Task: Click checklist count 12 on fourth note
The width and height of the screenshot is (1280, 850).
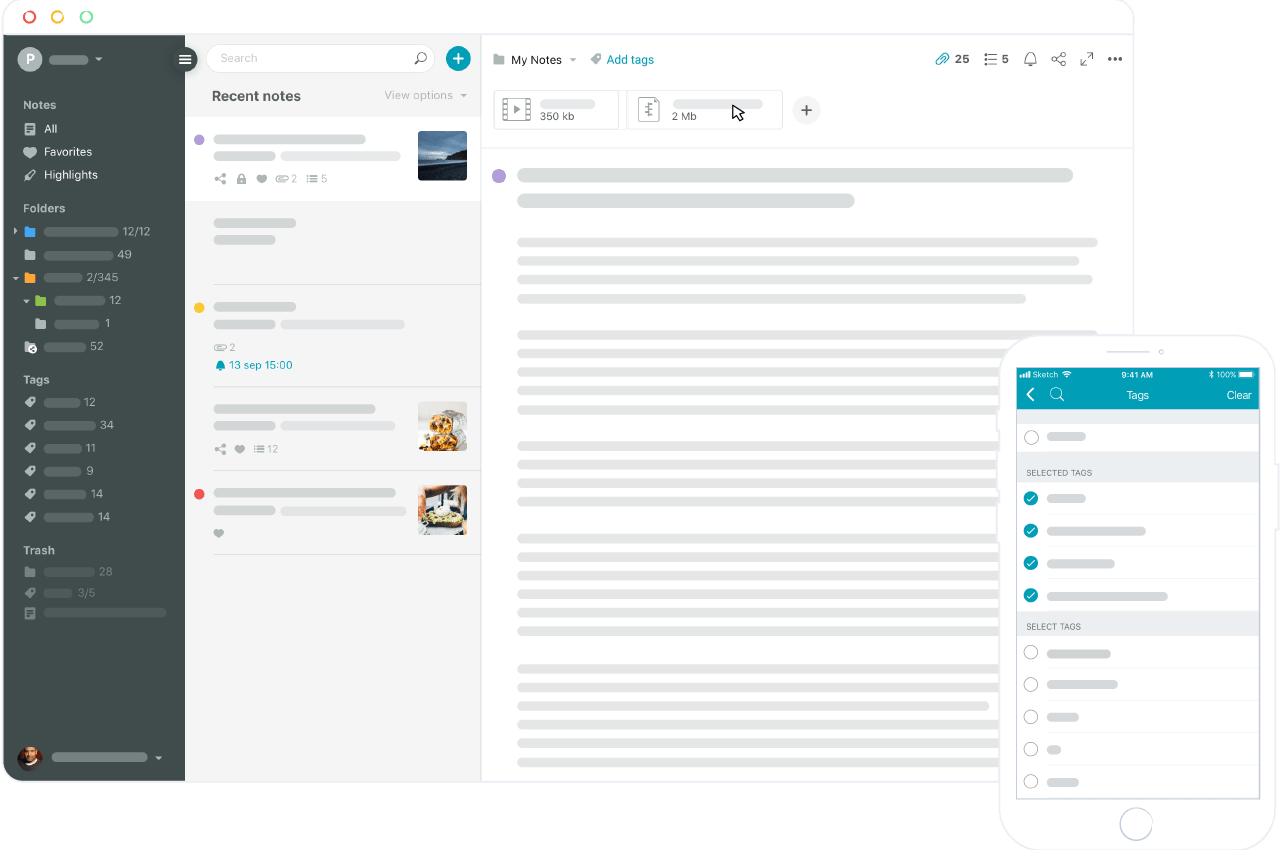Action: pos(266,449)
